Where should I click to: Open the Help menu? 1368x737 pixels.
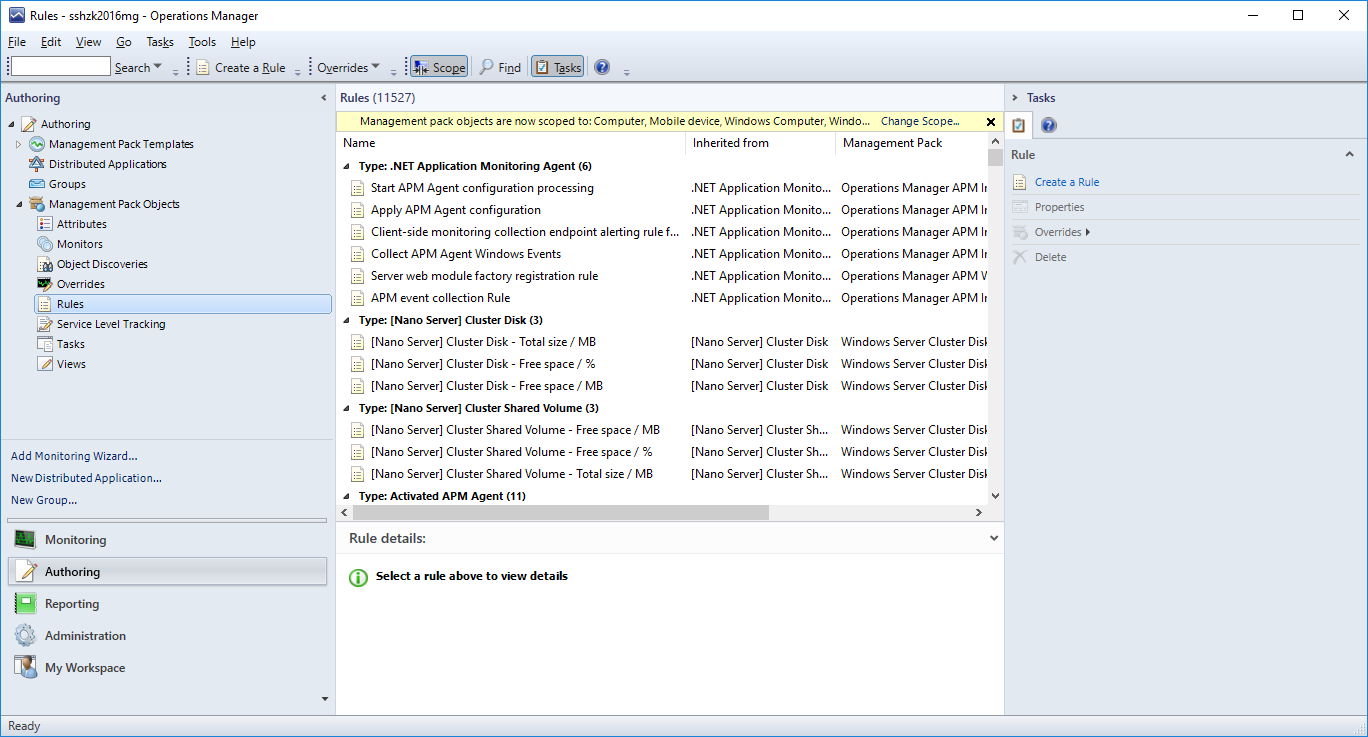(243, 42)
